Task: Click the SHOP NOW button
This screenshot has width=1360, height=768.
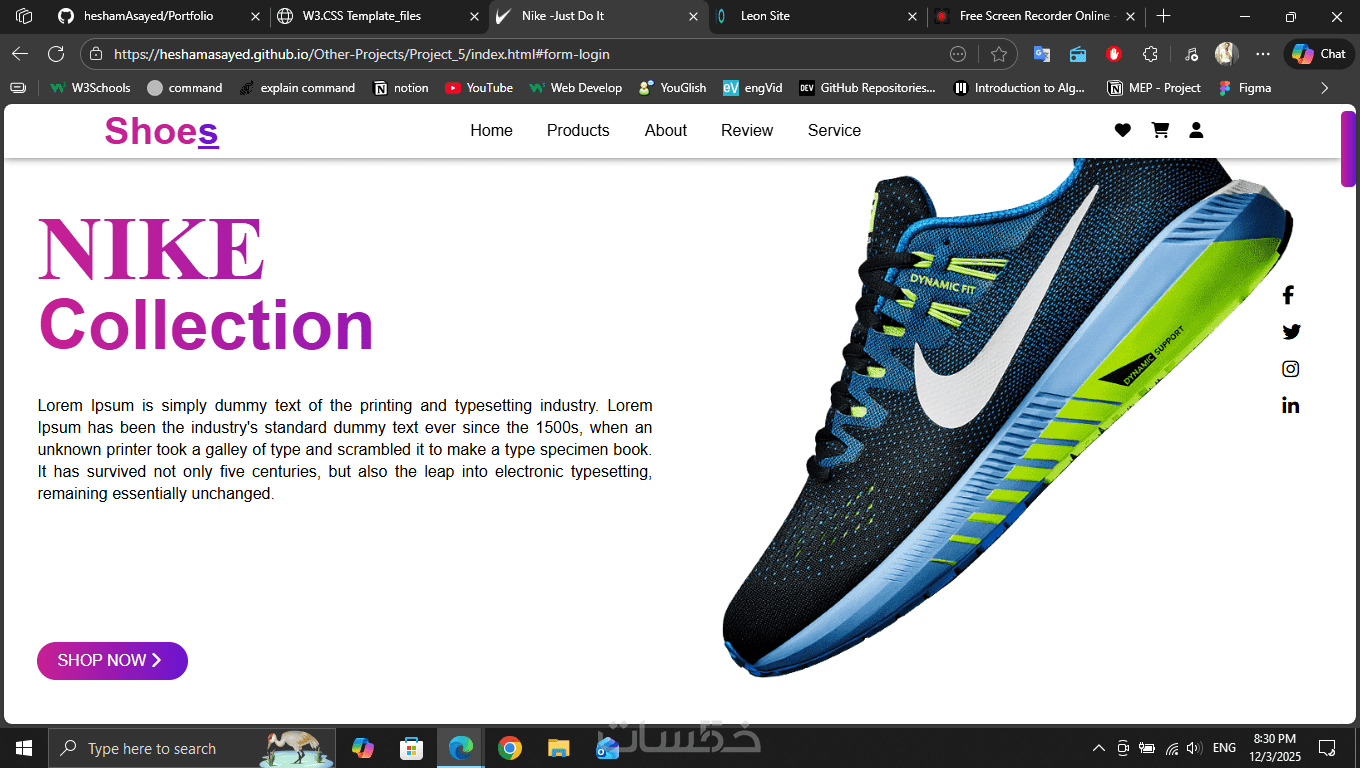Action: tap(112, 661)
